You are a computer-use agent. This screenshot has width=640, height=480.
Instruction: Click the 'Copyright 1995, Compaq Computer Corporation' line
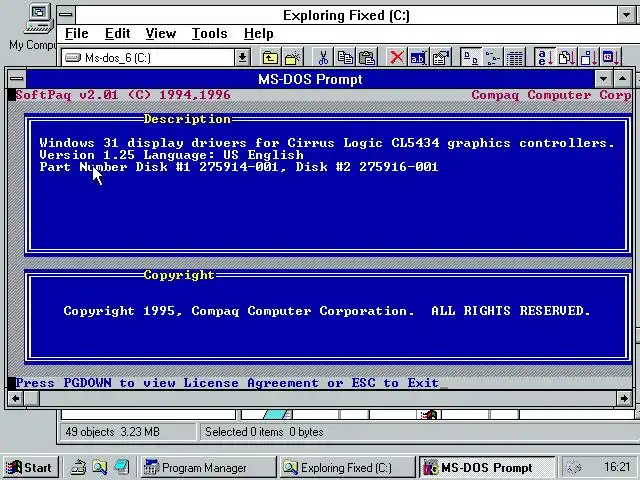pos(327,311)
